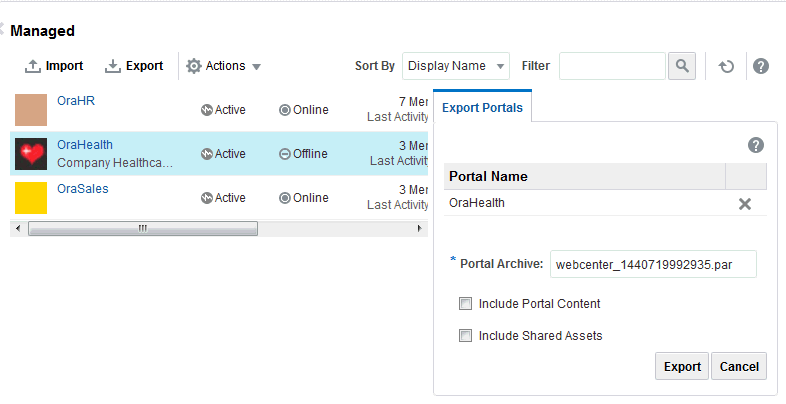Click the refresh portals icon
786x404 pixels.
(727, 67)
